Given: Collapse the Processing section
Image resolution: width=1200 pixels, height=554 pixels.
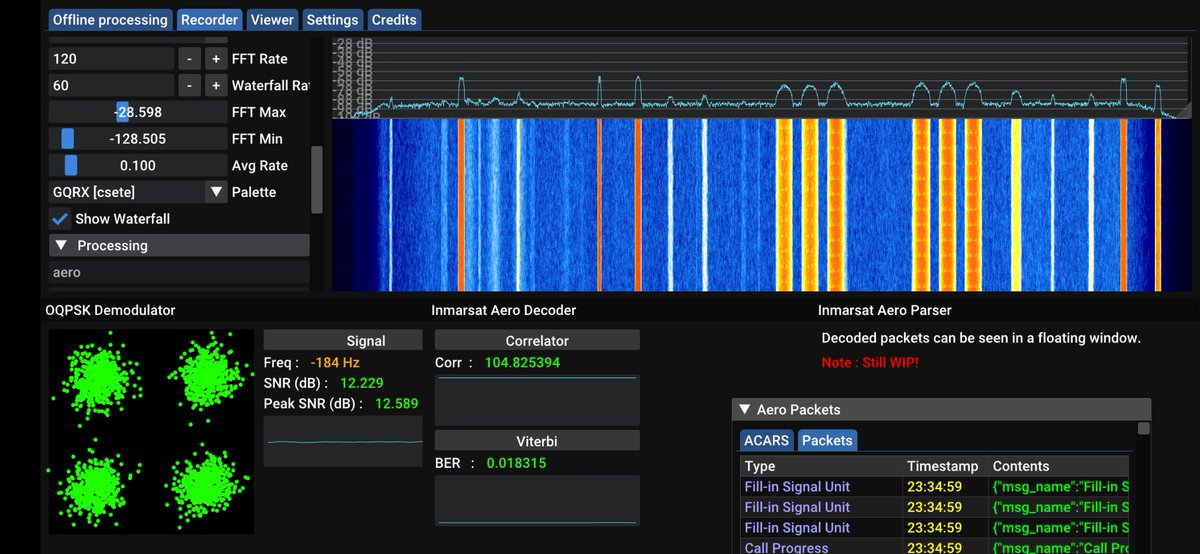Looking at the screenshot, I should point(179,246).
